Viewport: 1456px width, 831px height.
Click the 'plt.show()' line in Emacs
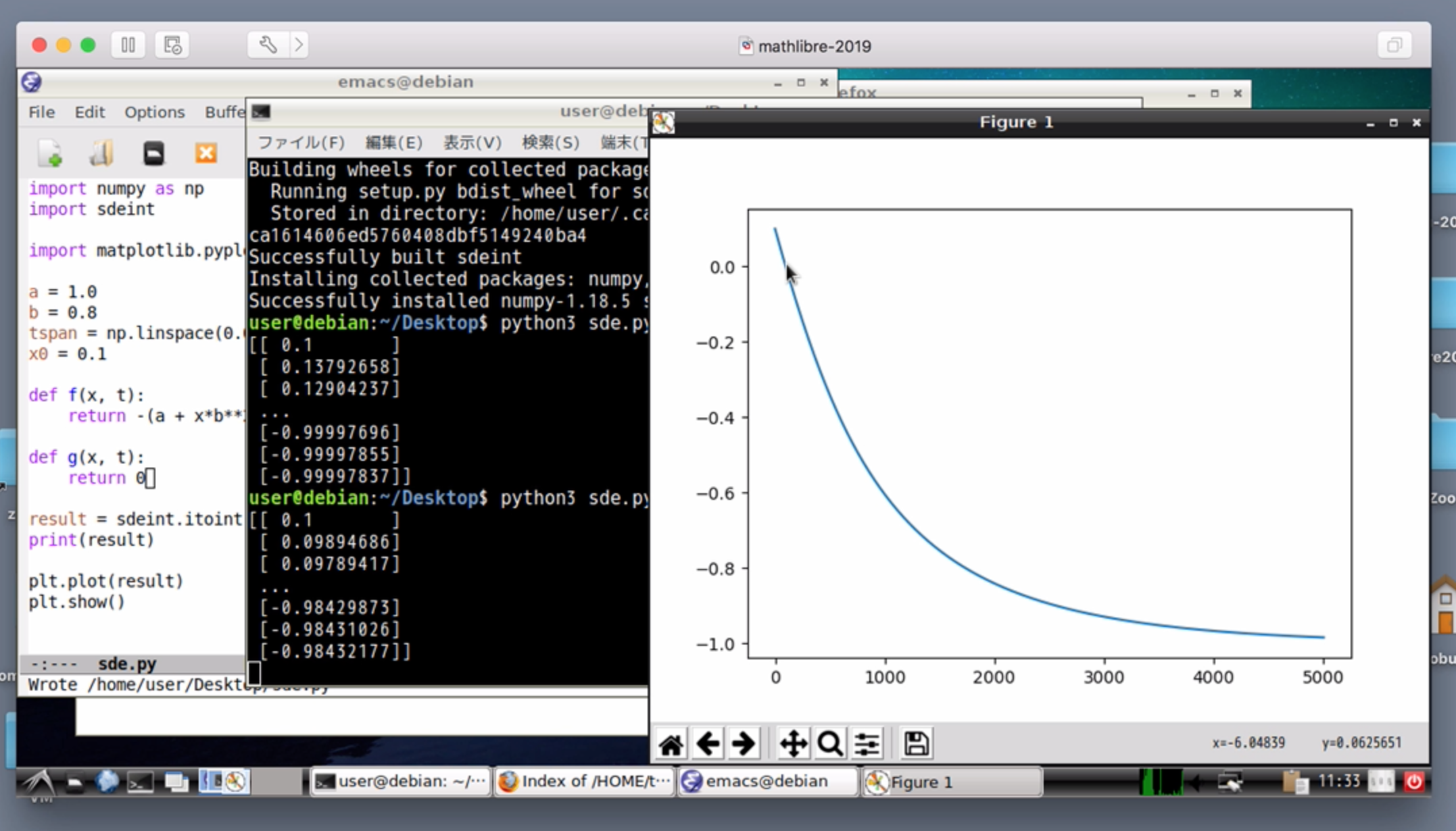tap(77, 602)
